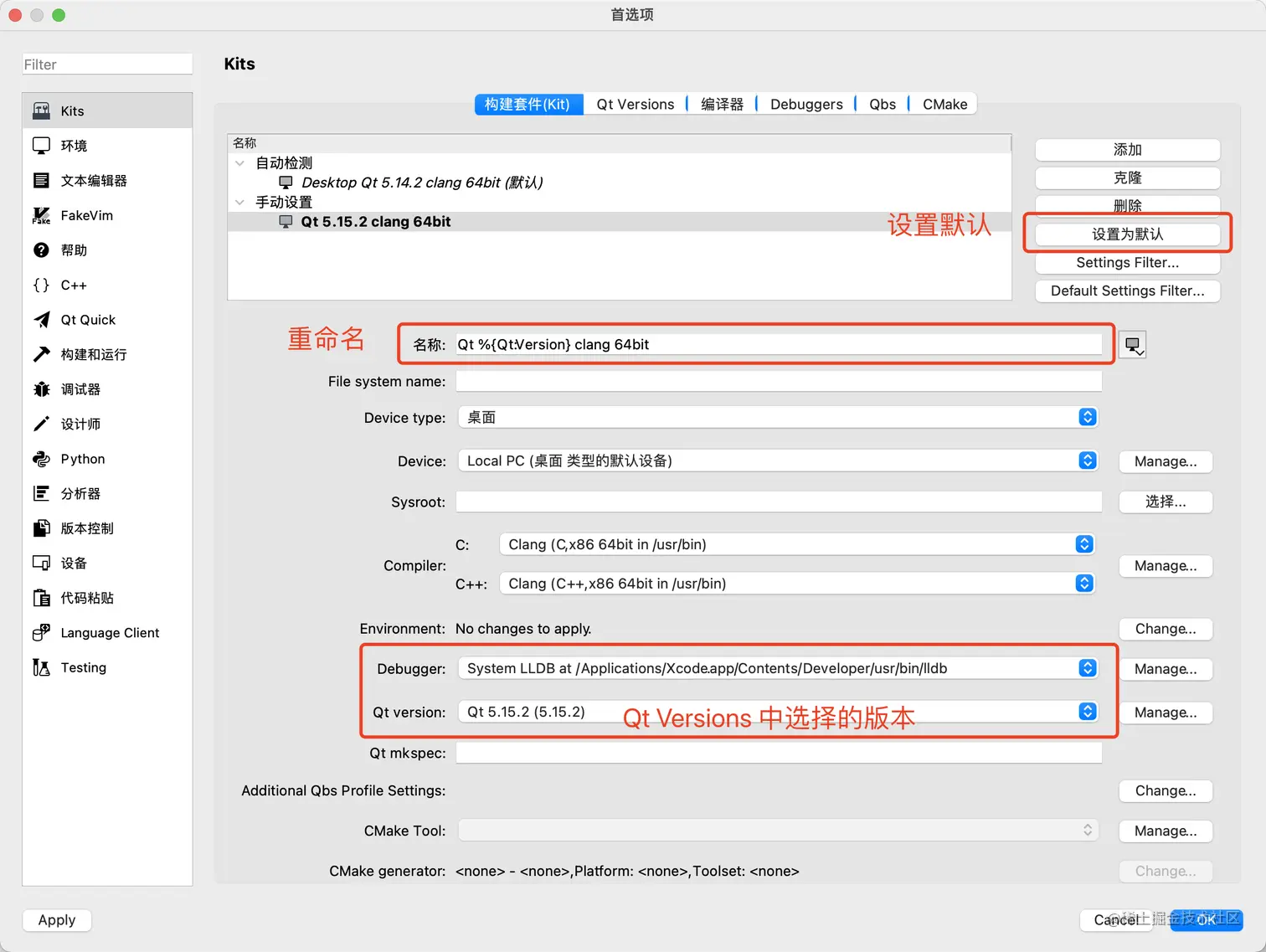Click Manage... button next to Debugger

[x=1166, y=669]
